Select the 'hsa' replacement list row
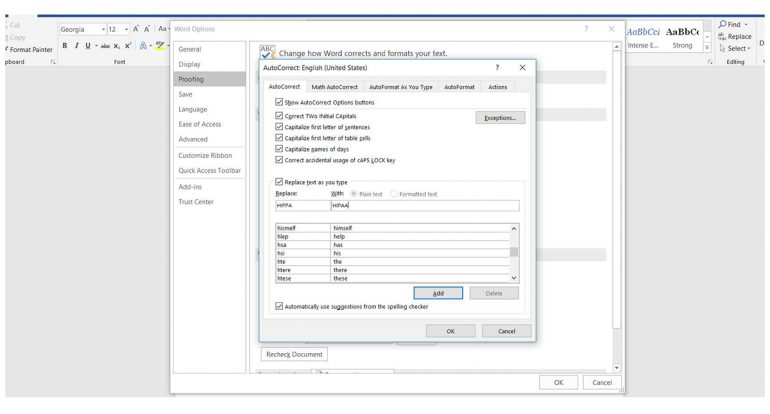The image size is (770, 414). pos(392,245)
